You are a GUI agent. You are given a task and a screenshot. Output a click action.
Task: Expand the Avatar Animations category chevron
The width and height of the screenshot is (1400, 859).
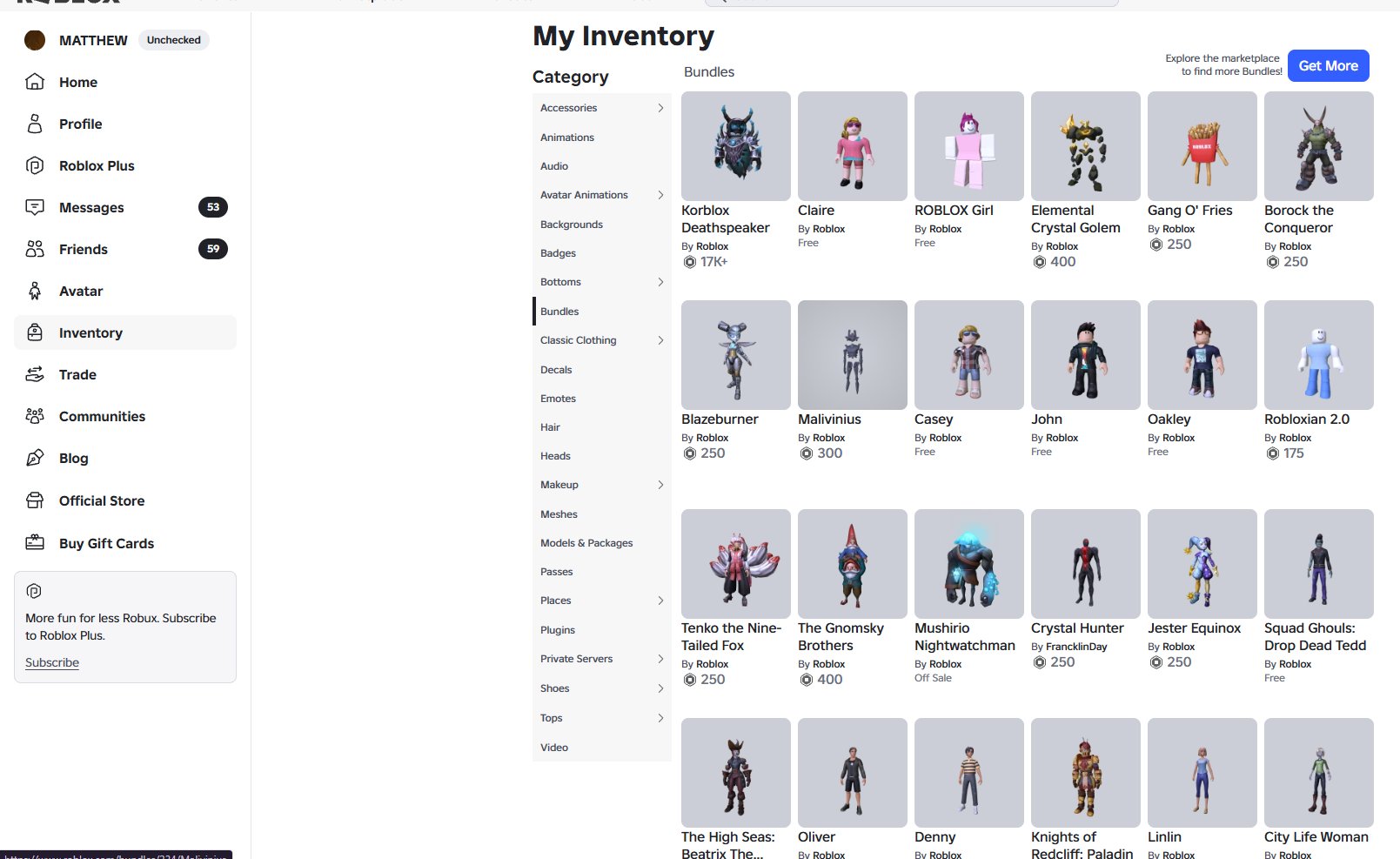point(660,195)
